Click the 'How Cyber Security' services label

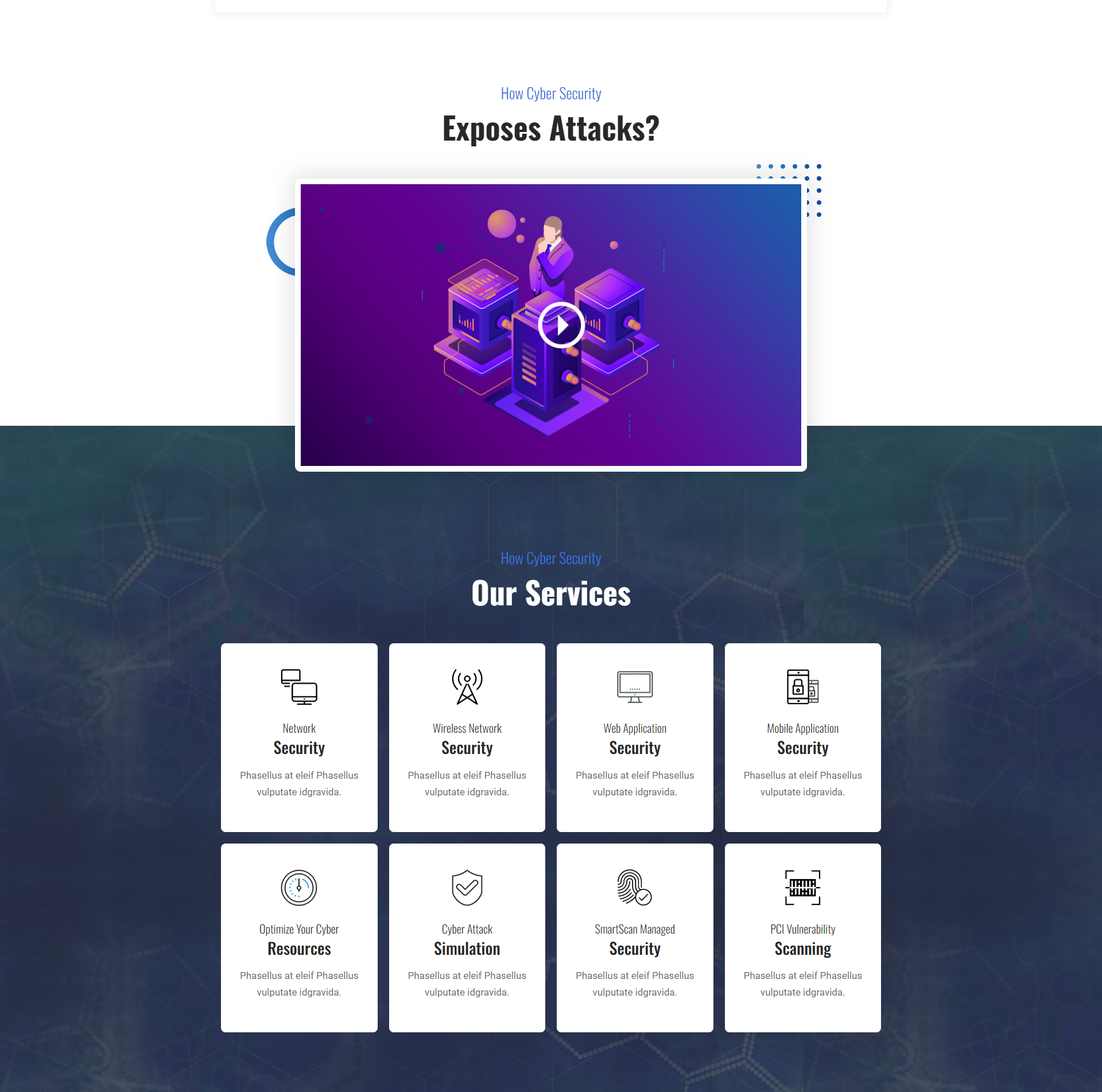tap(550, 557)
